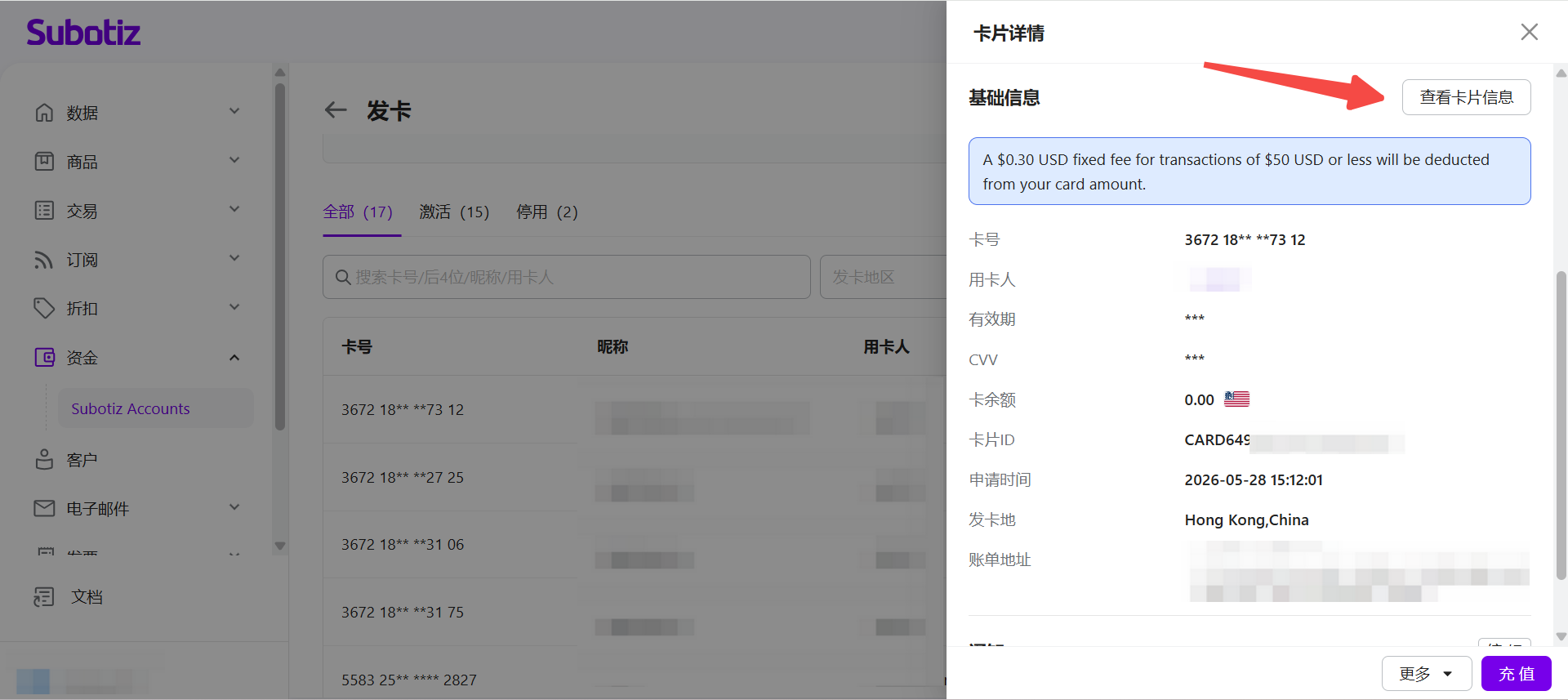Expand the 商品 menu chevron
The image size is (1568, 700).
pyautogui.click(x=234, y=160)
